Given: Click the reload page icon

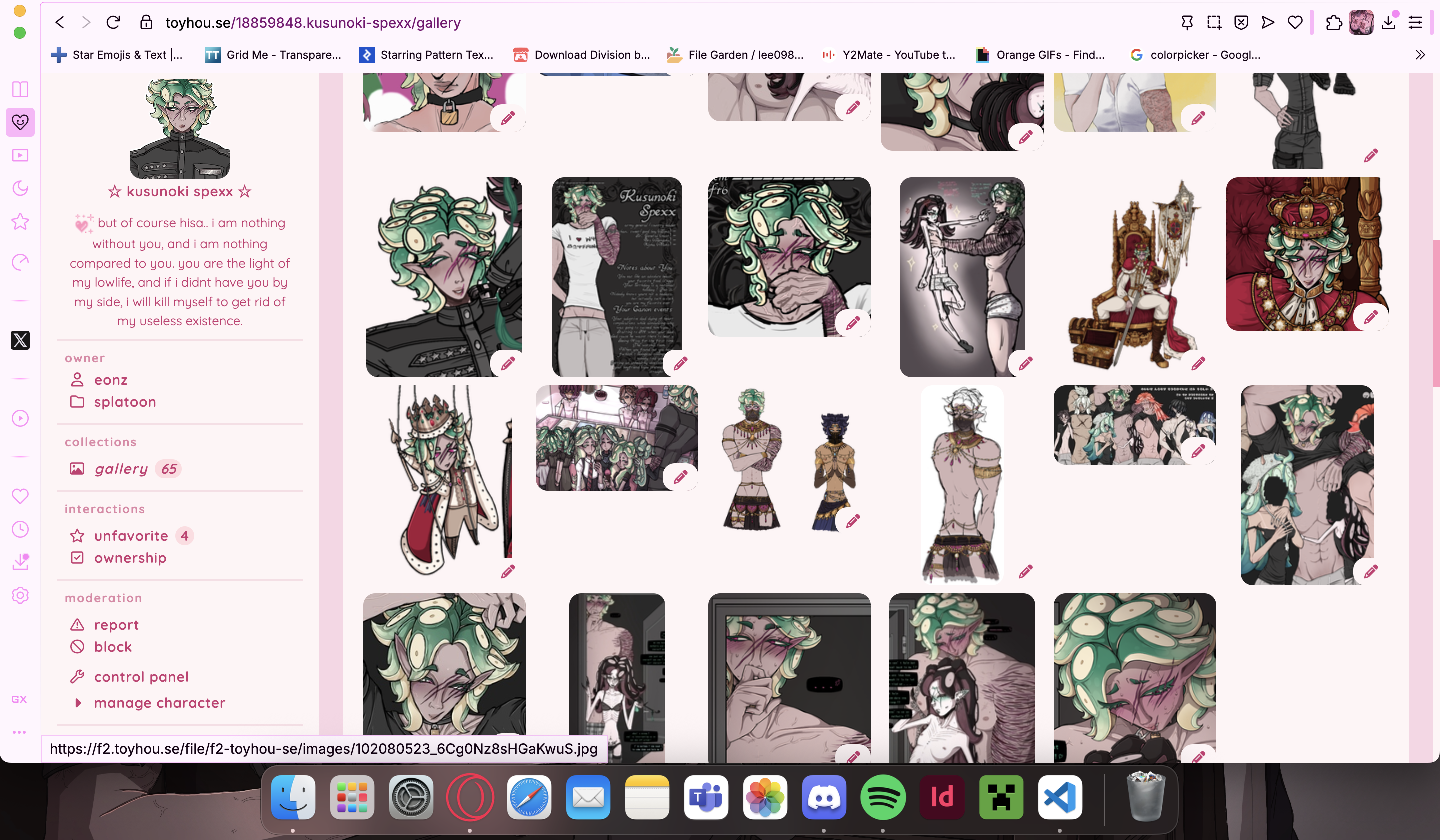Looking at the screenshot, I should 113,23.
